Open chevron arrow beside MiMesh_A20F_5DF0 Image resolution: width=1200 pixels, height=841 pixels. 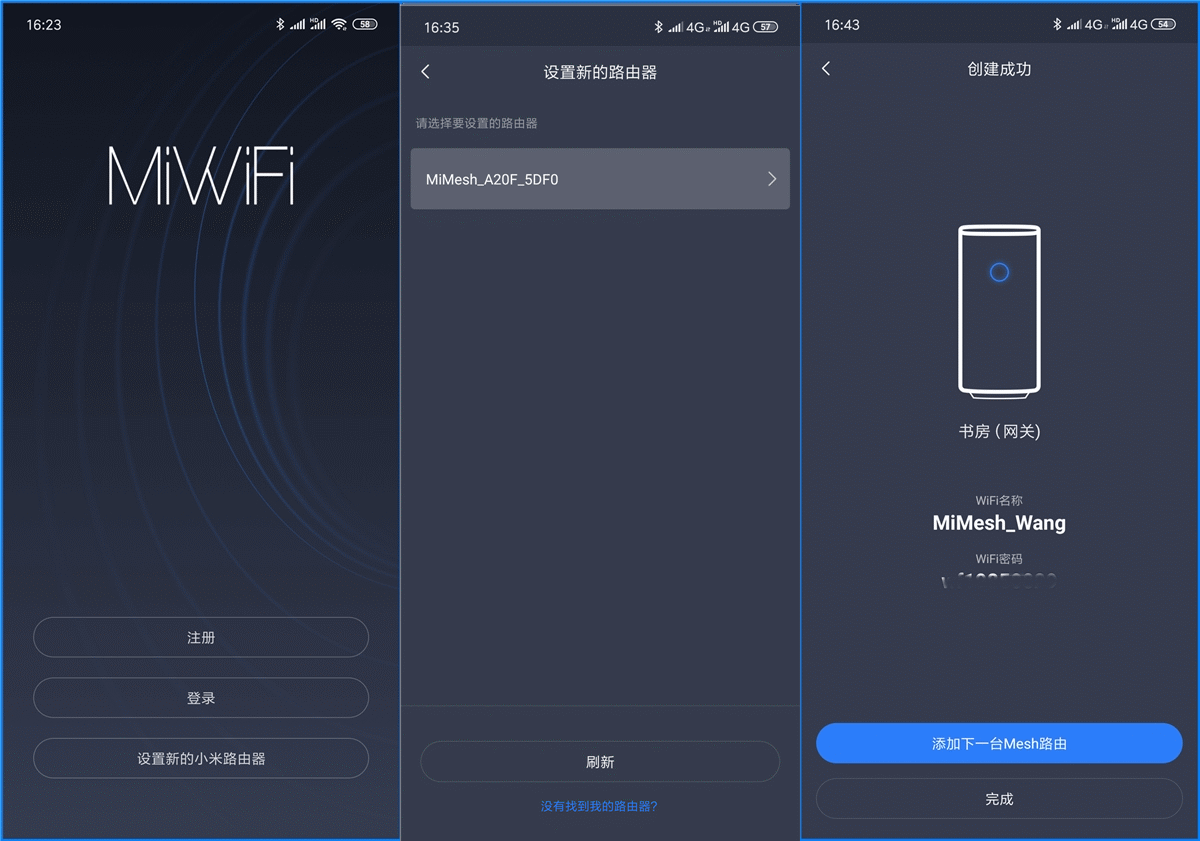tap(772, 179)
